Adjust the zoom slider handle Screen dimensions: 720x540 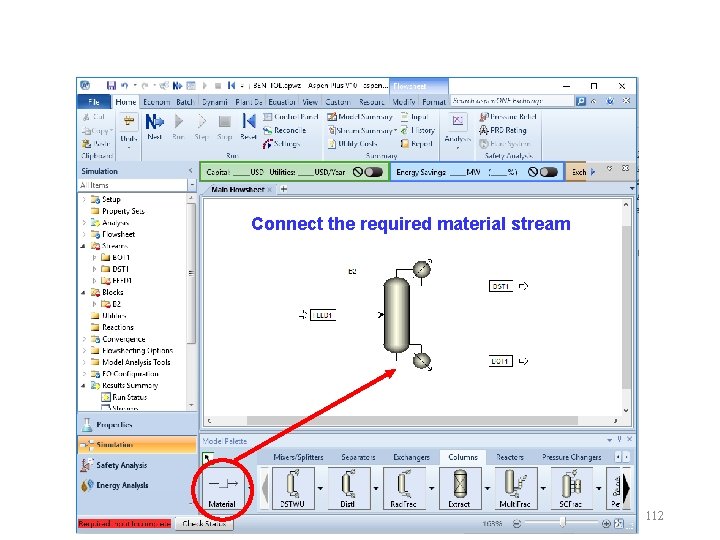coord(563,523)
